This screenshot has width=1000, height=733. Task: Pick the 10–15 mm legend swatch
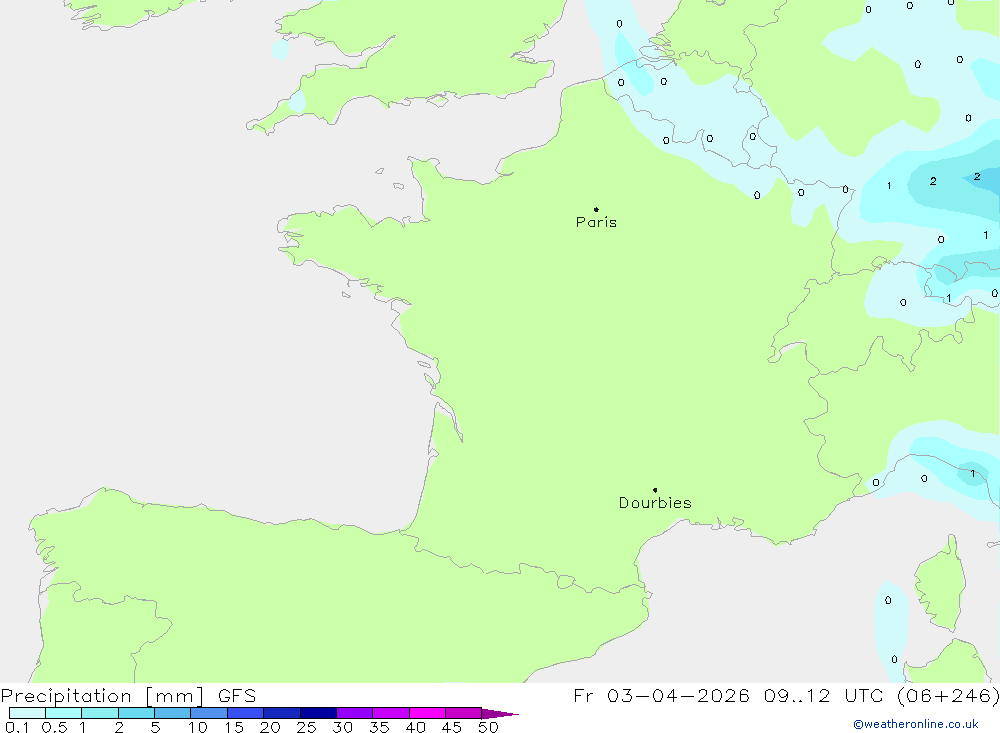pyautogui.click(x=209, y=713)
